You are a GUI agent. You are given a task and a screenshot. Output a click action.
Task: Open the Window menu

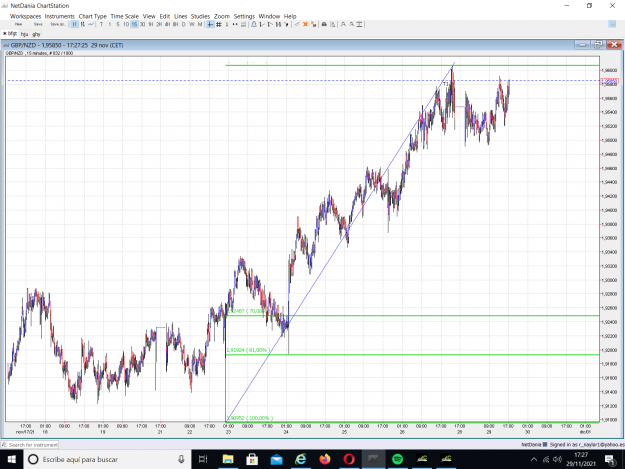point(269,16)
